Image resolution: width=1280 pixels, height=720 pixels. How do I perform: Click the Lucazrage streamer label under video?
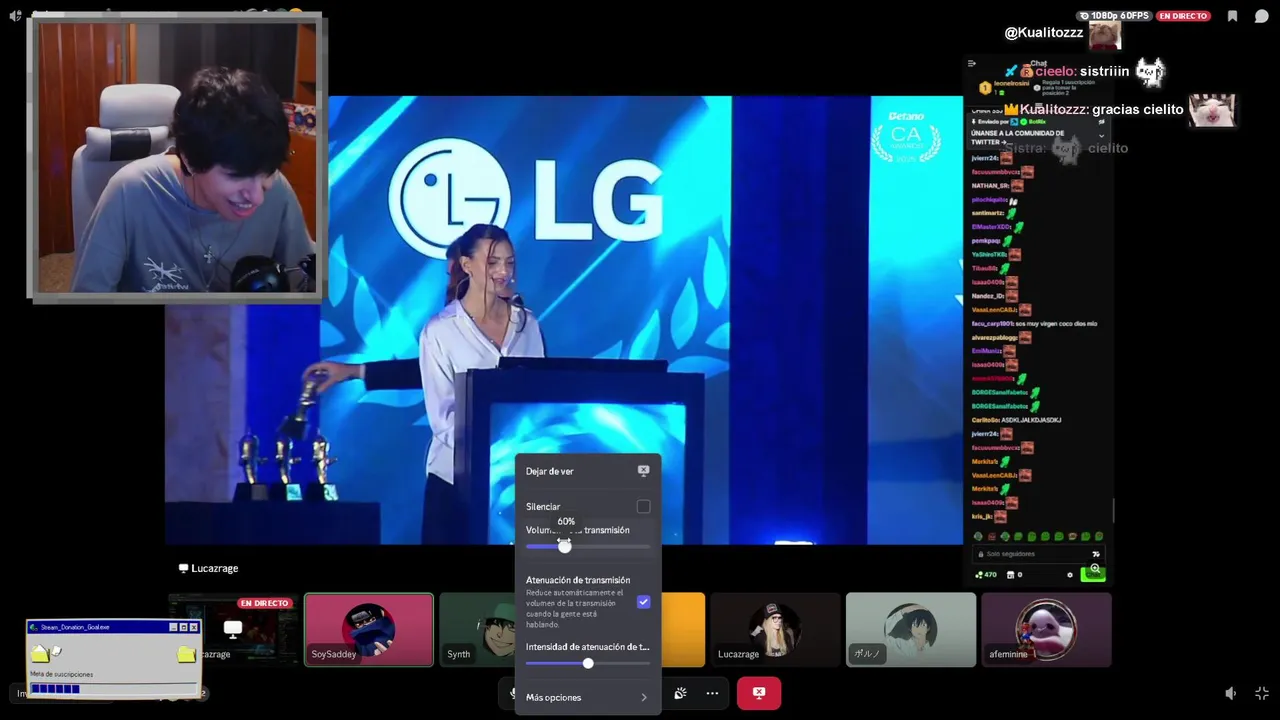[209, 568]
